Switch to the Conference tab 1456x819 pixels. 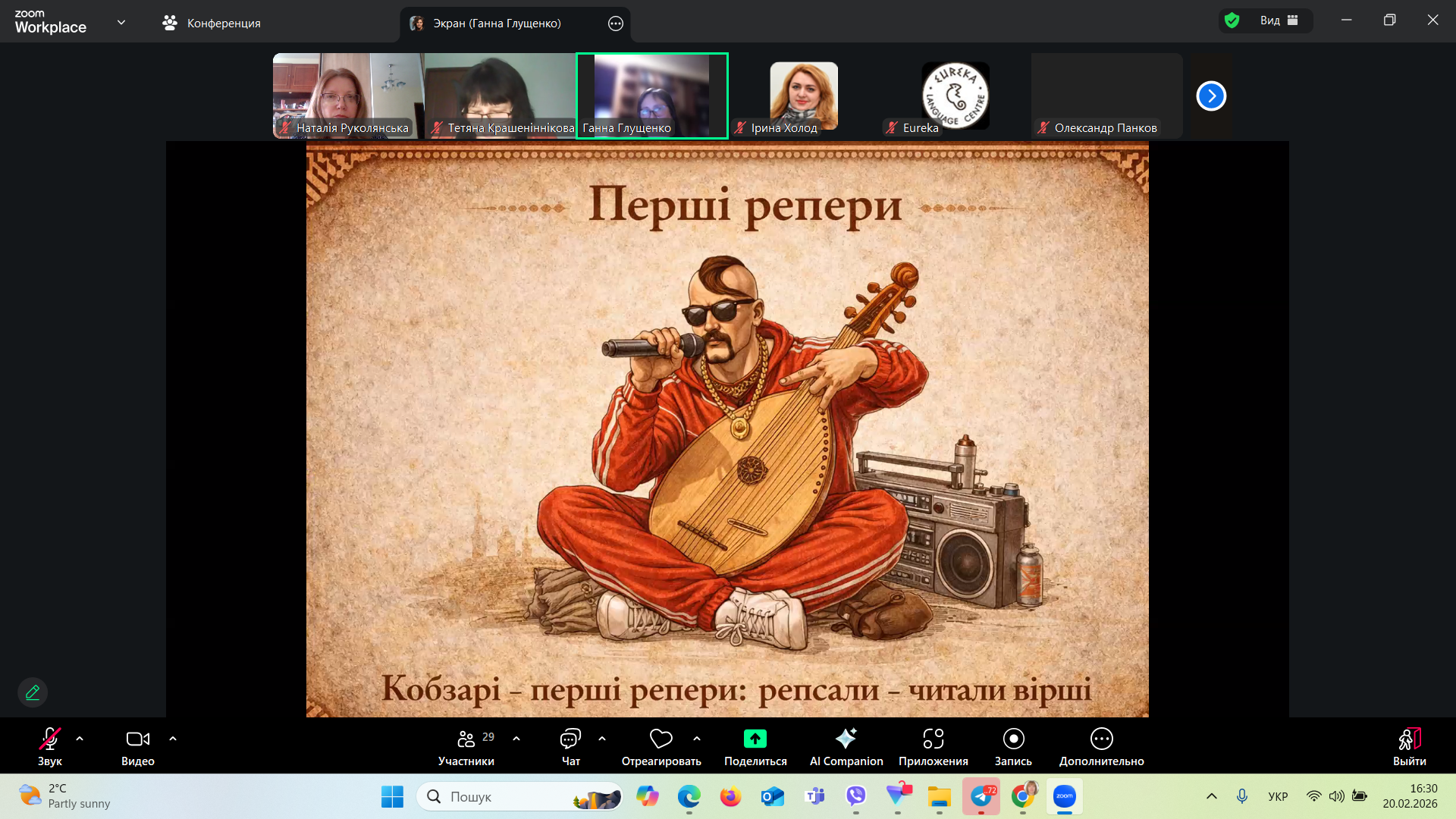[212, 24]
